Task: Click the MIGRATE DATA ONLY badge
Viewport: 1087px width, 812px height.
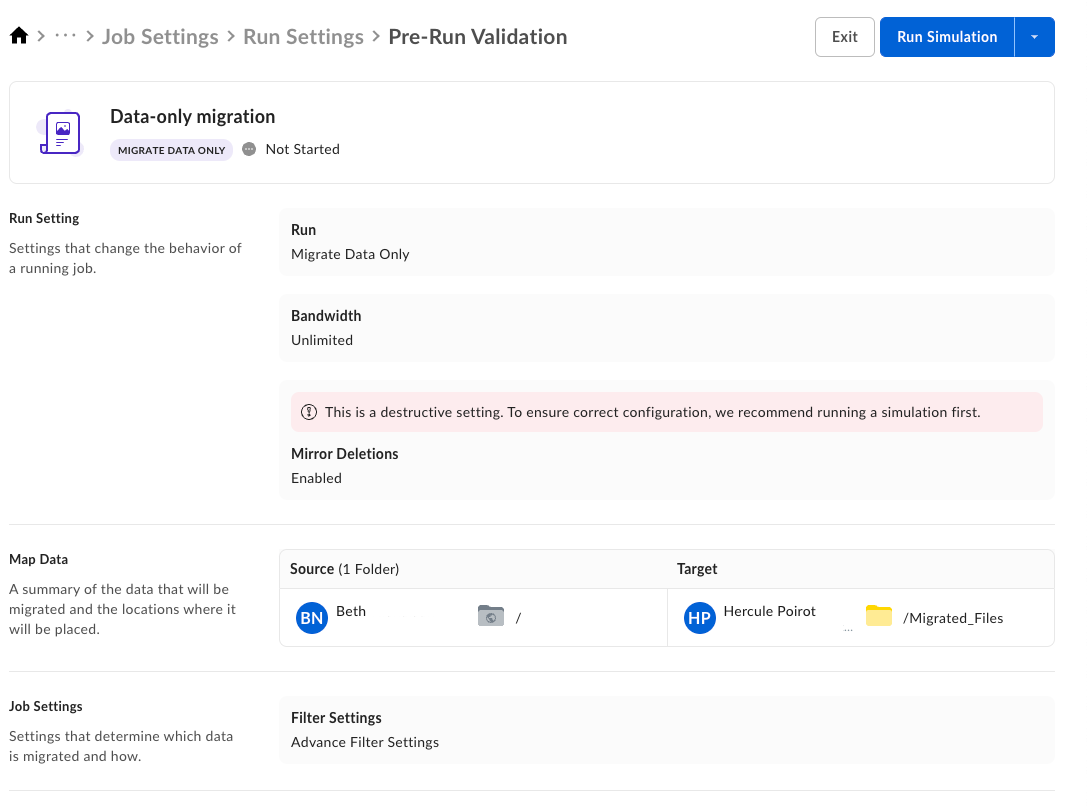Action: tap(171, 150)
